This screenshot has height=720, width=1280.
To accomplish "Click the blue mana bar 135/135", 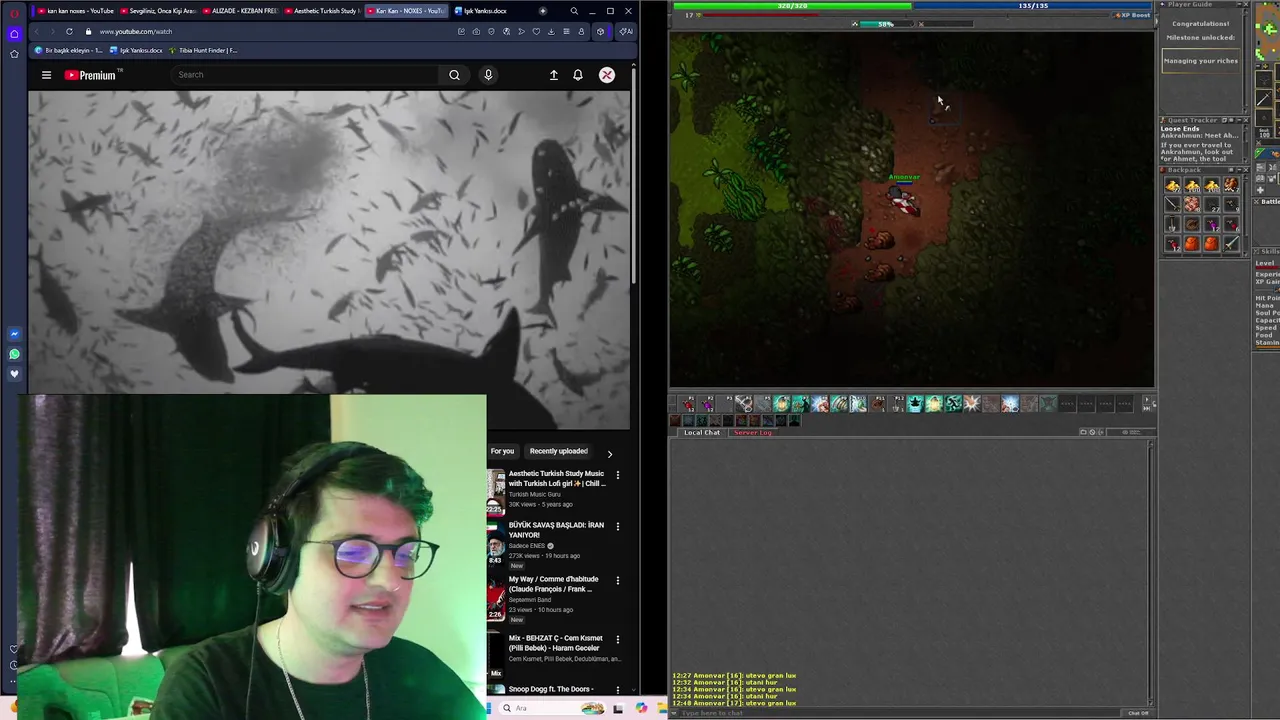I will (x=1033, y=6).
